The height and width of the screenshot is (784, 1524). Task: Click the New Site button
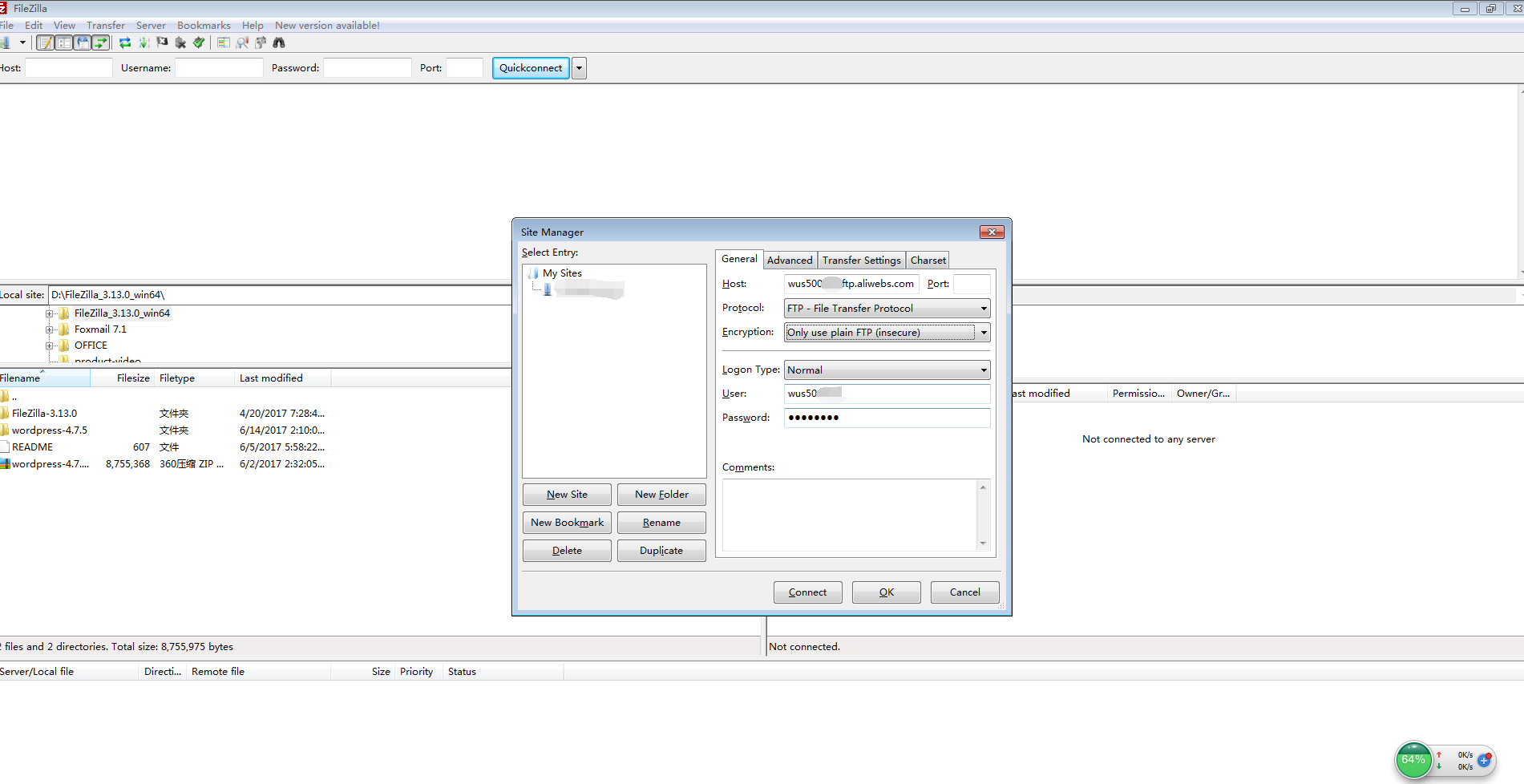pyautogui.click(x=567, y=495)
